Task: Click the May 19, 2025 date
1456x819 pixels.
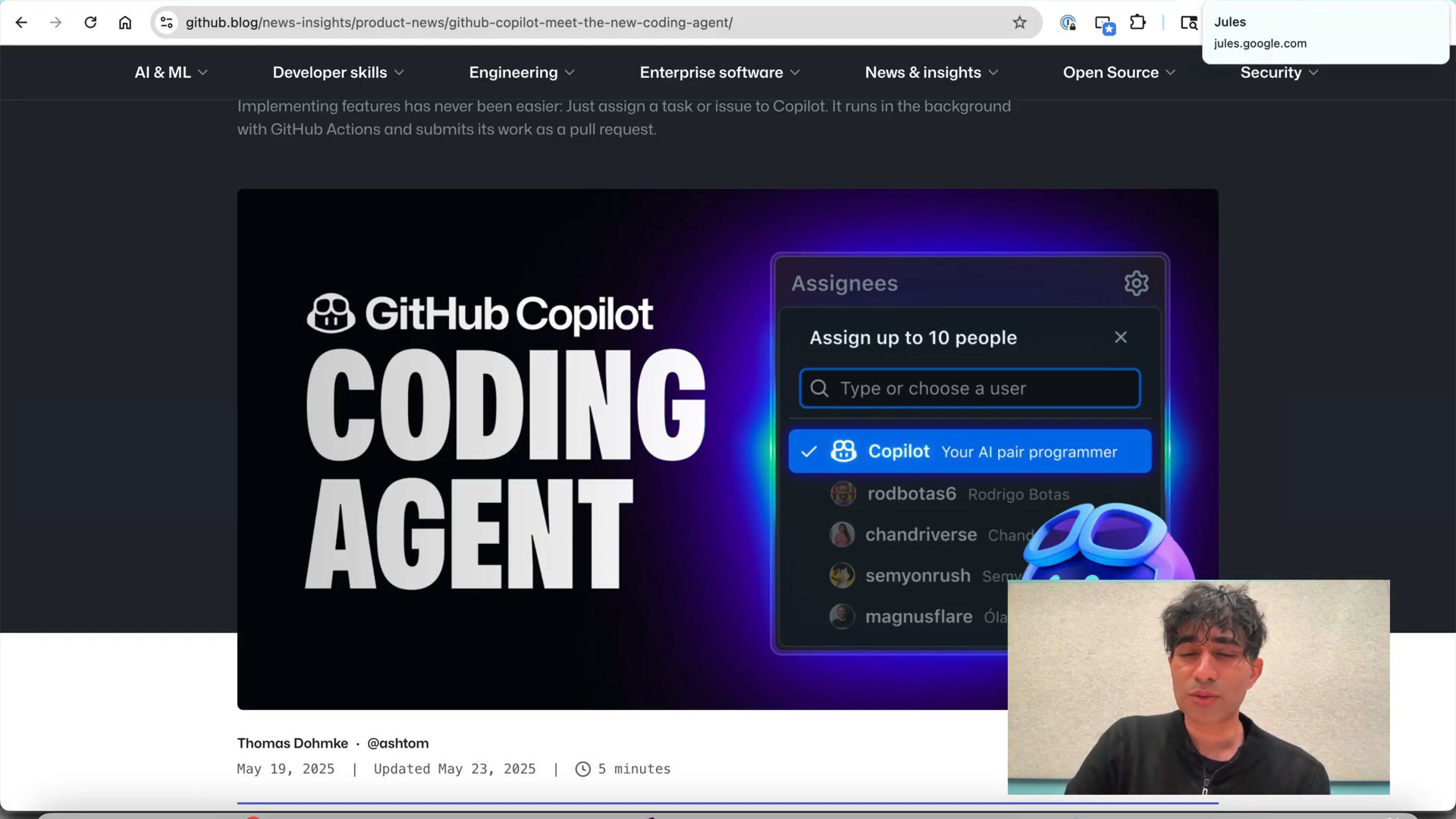Action: point(286,769)
